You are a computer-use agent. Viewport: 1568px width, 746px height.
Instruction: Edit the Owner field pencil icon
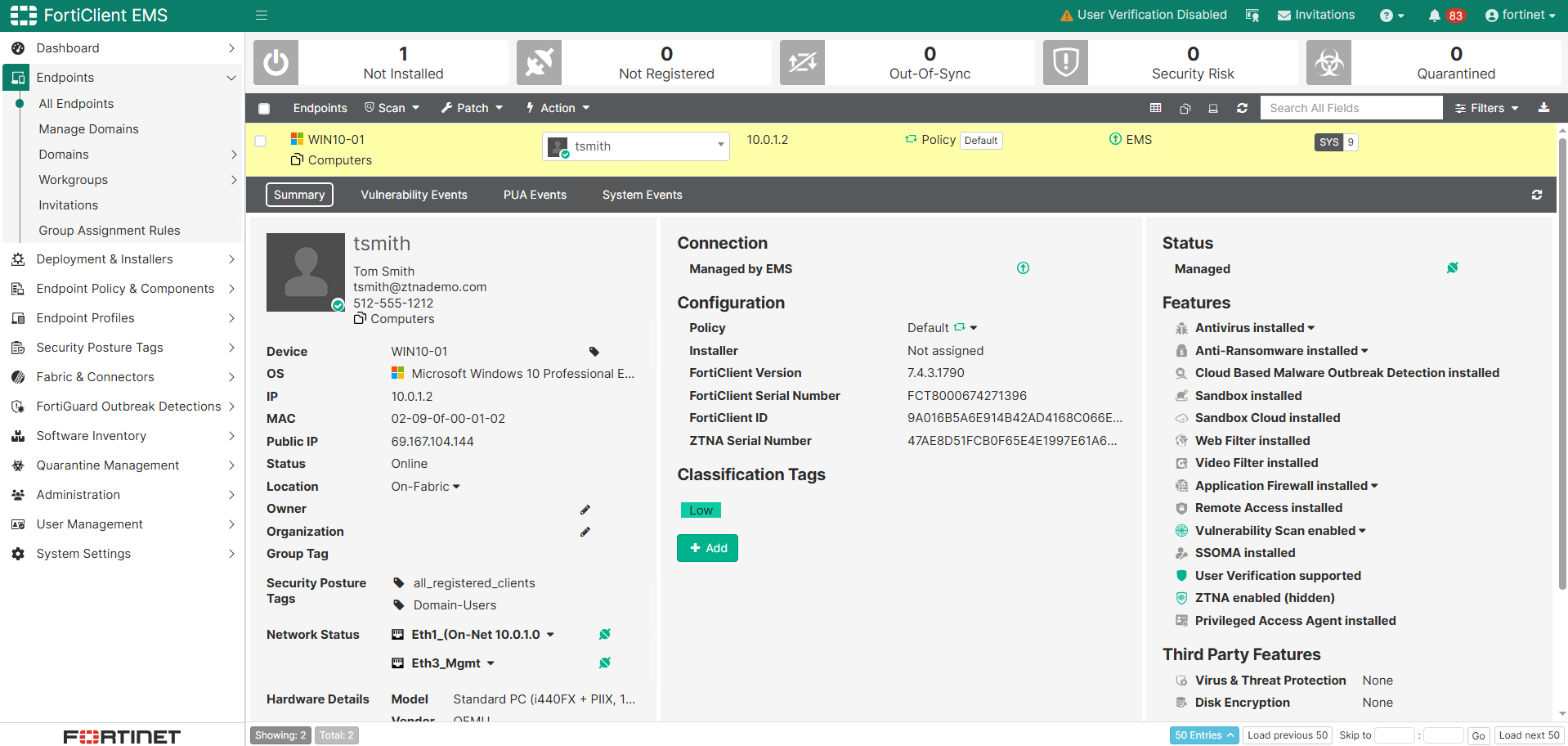tap(585, 509)
